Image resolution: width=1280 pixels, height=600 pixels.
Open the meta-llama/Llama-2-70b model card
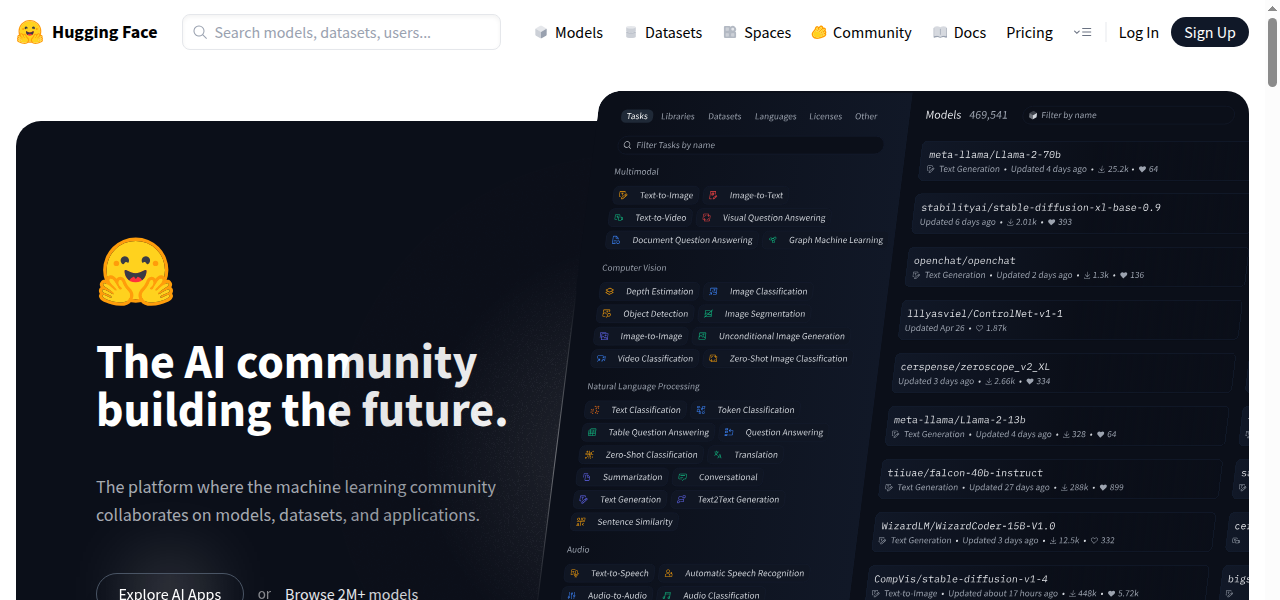(994, 155)
